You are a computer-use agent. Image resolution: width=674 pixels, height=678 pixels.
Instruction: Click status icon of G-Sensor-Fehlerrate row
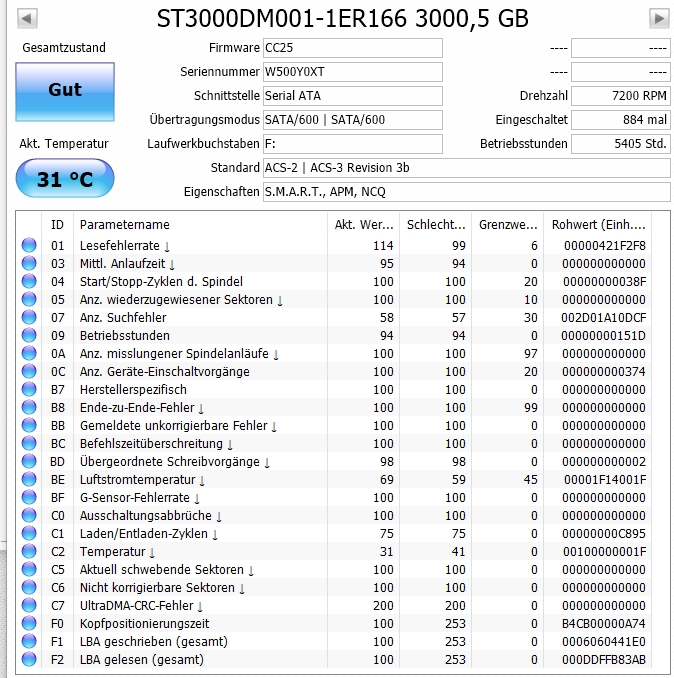29,498
